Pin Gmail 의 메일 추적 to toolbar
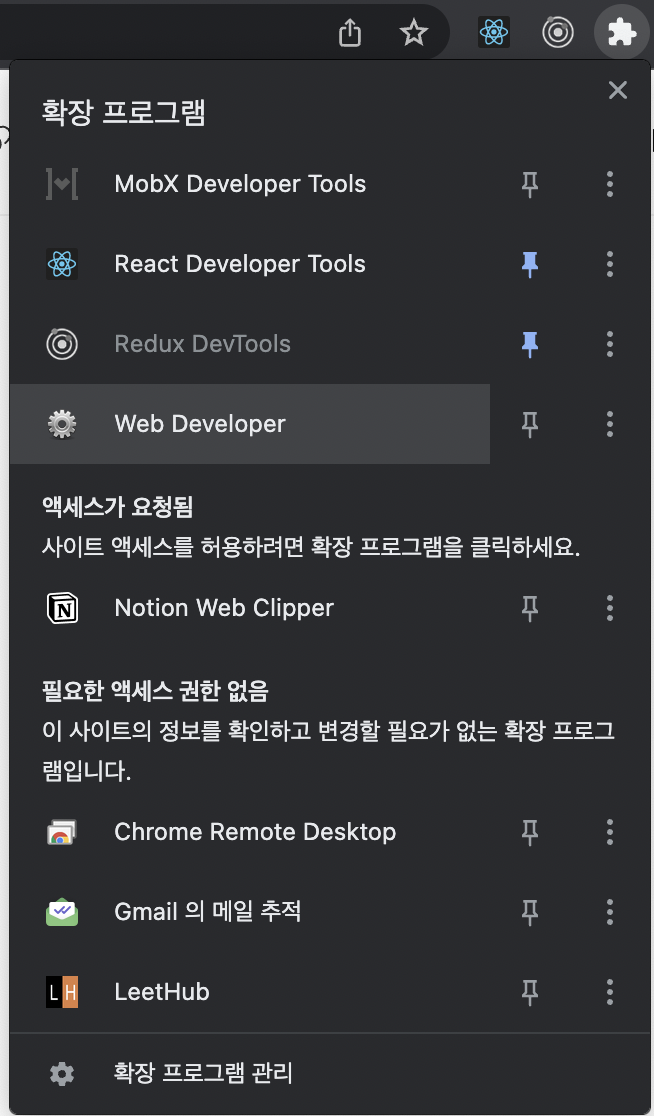 coord(529,912)
